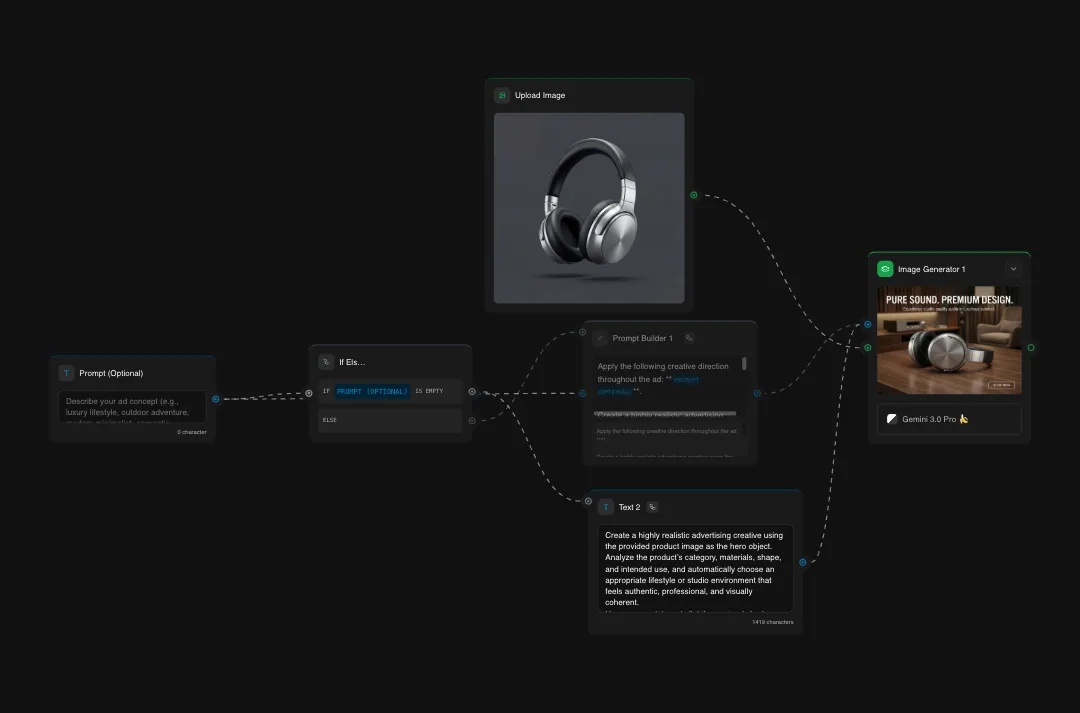Click the output port of the Upload Image node
Image resolution: width=1080 pixels, height=713 pixels.
pyautogui.click(x=692, y=195)
